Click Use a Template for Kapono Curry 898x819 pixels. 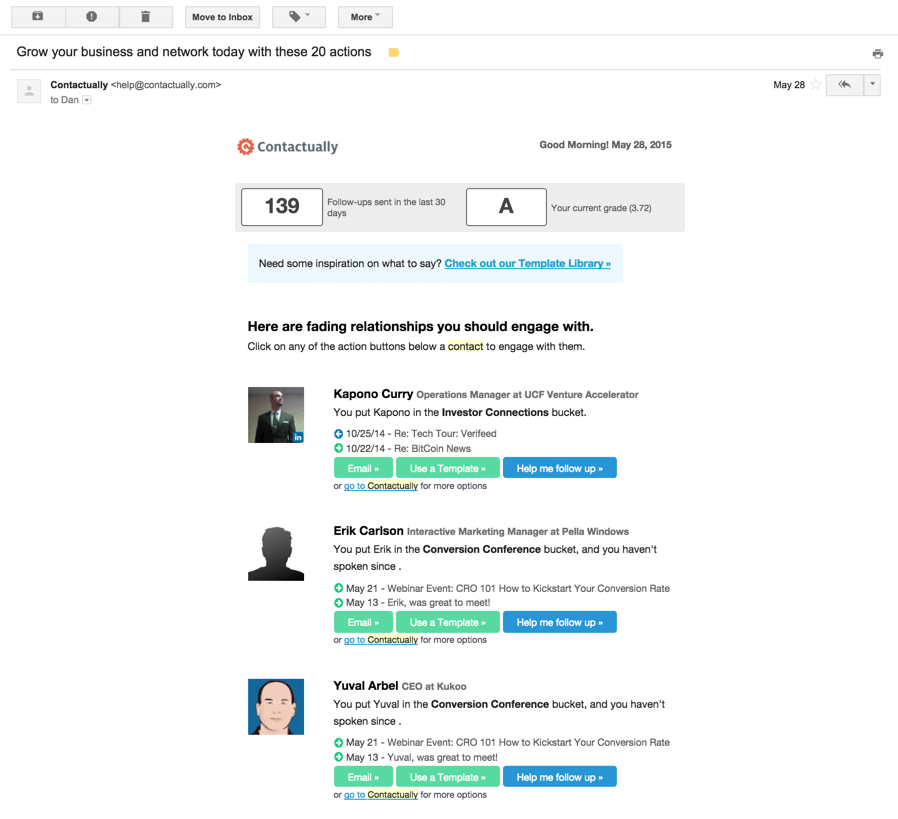tap(448, 468)
